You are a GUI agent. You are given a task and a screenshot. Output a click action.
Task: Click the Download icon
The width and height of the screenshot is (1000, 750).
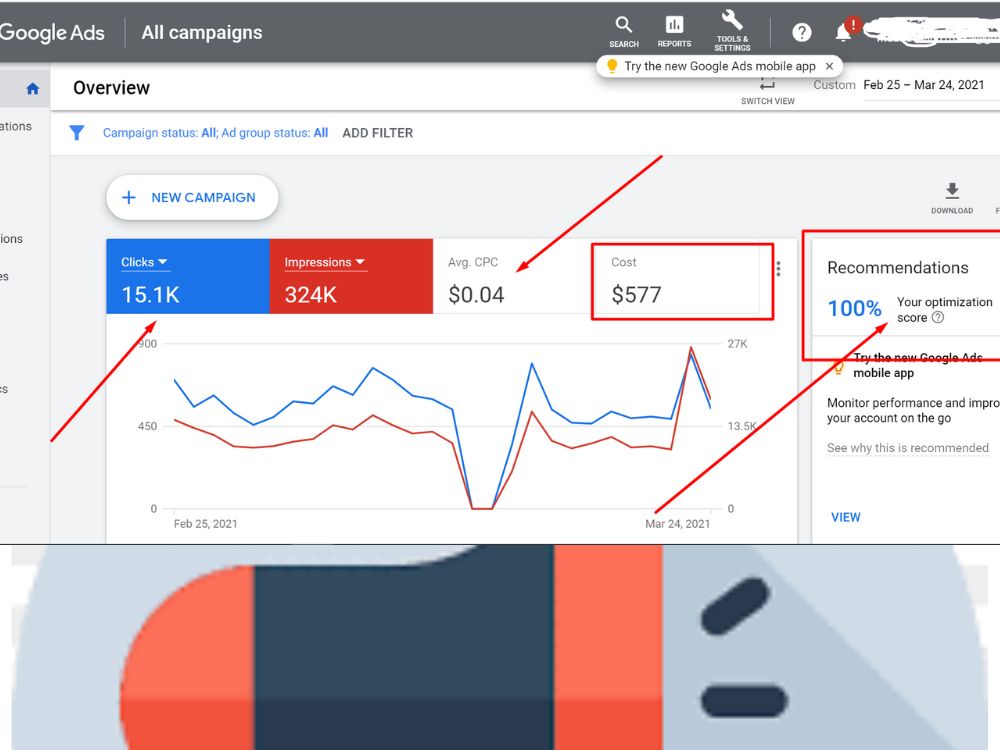pyautogui.click(x=952, y=198)
